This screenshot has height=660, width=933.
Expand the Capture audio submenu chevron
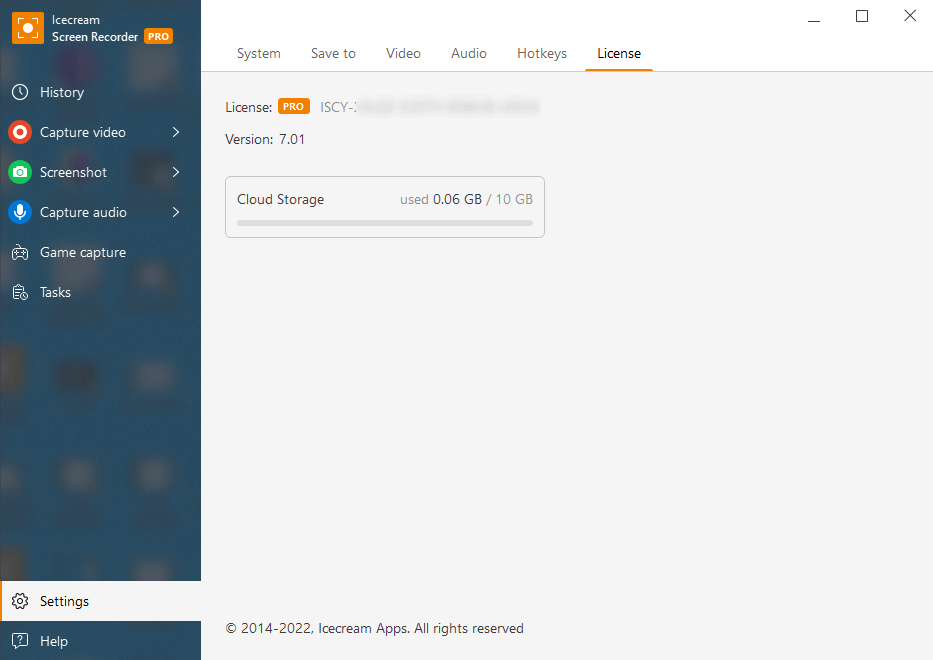click(x=176, y=212)
